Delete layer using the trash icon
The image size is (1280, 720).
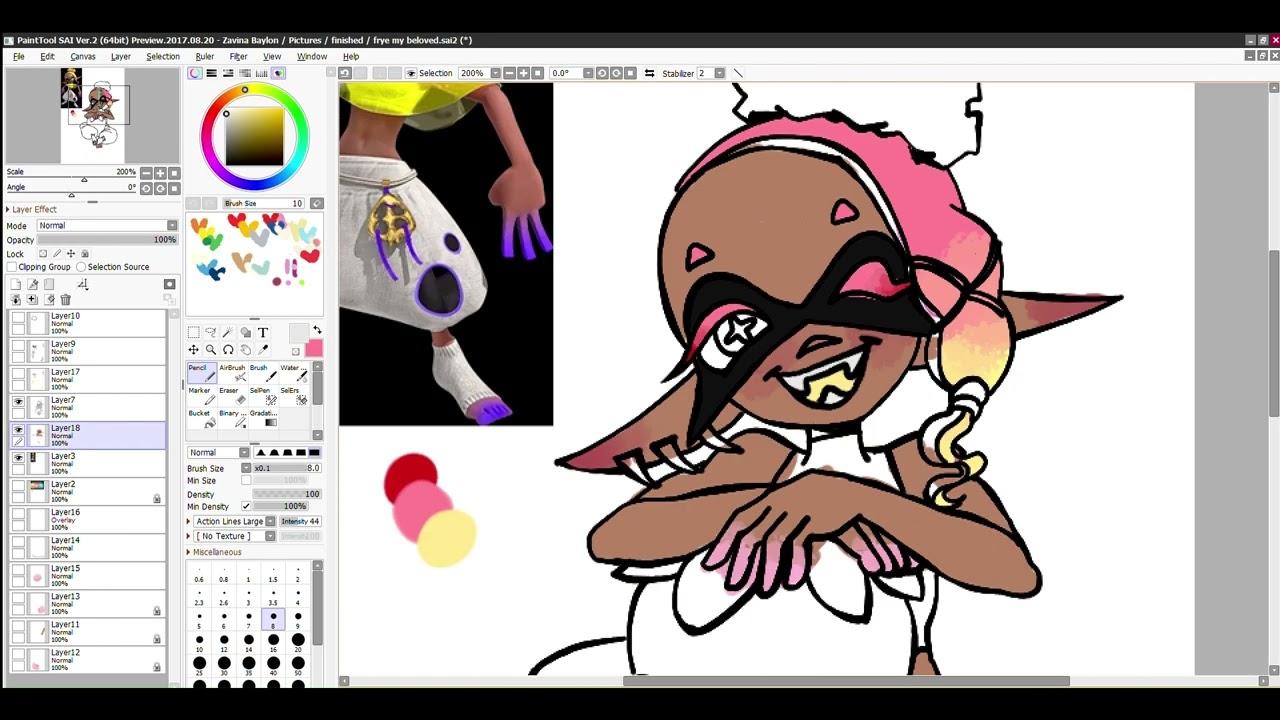click(x=66, y=299)
